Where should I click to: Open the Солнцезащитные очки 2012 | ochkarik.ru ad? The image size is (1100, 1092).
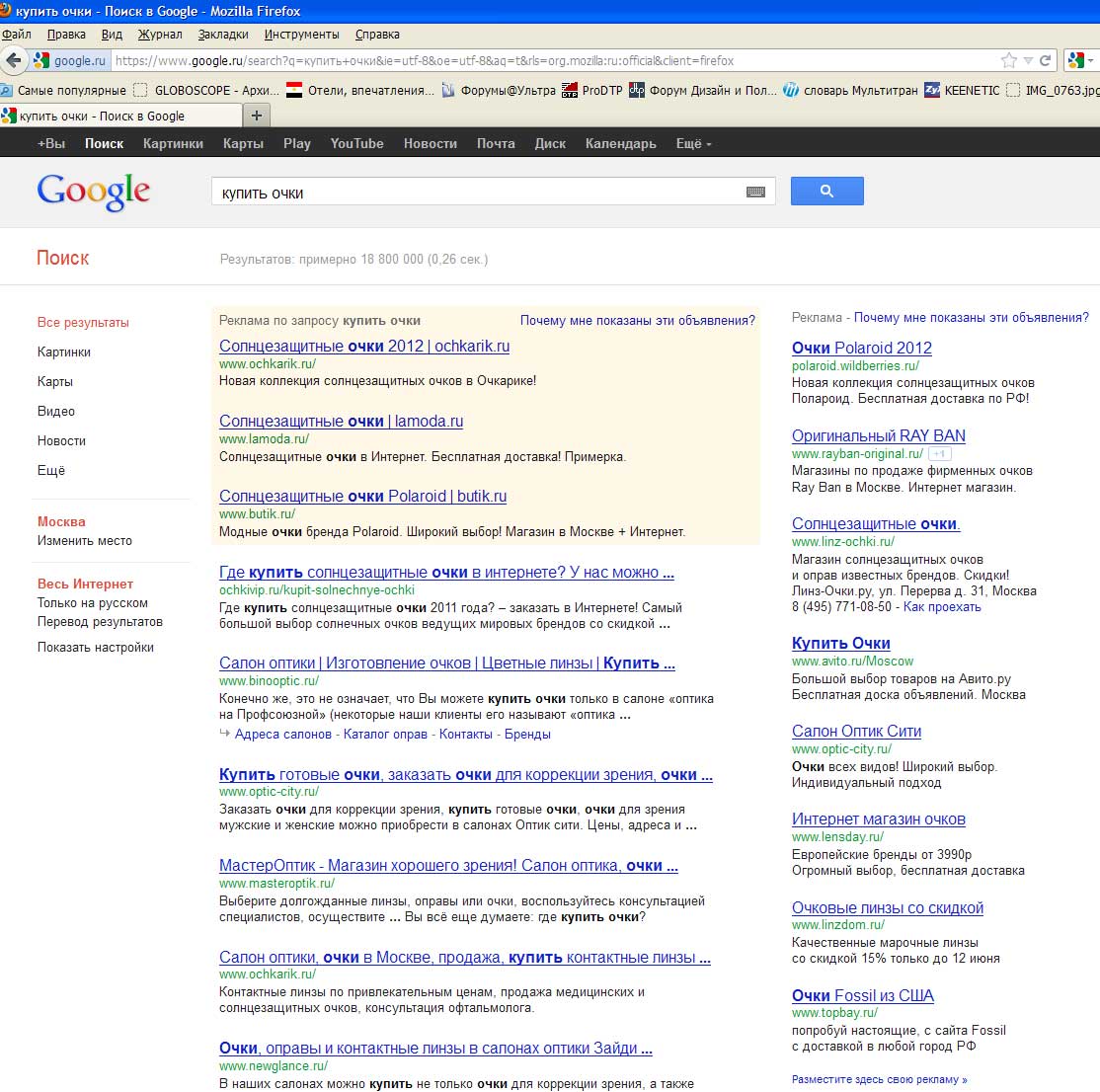tap(364, 347)
